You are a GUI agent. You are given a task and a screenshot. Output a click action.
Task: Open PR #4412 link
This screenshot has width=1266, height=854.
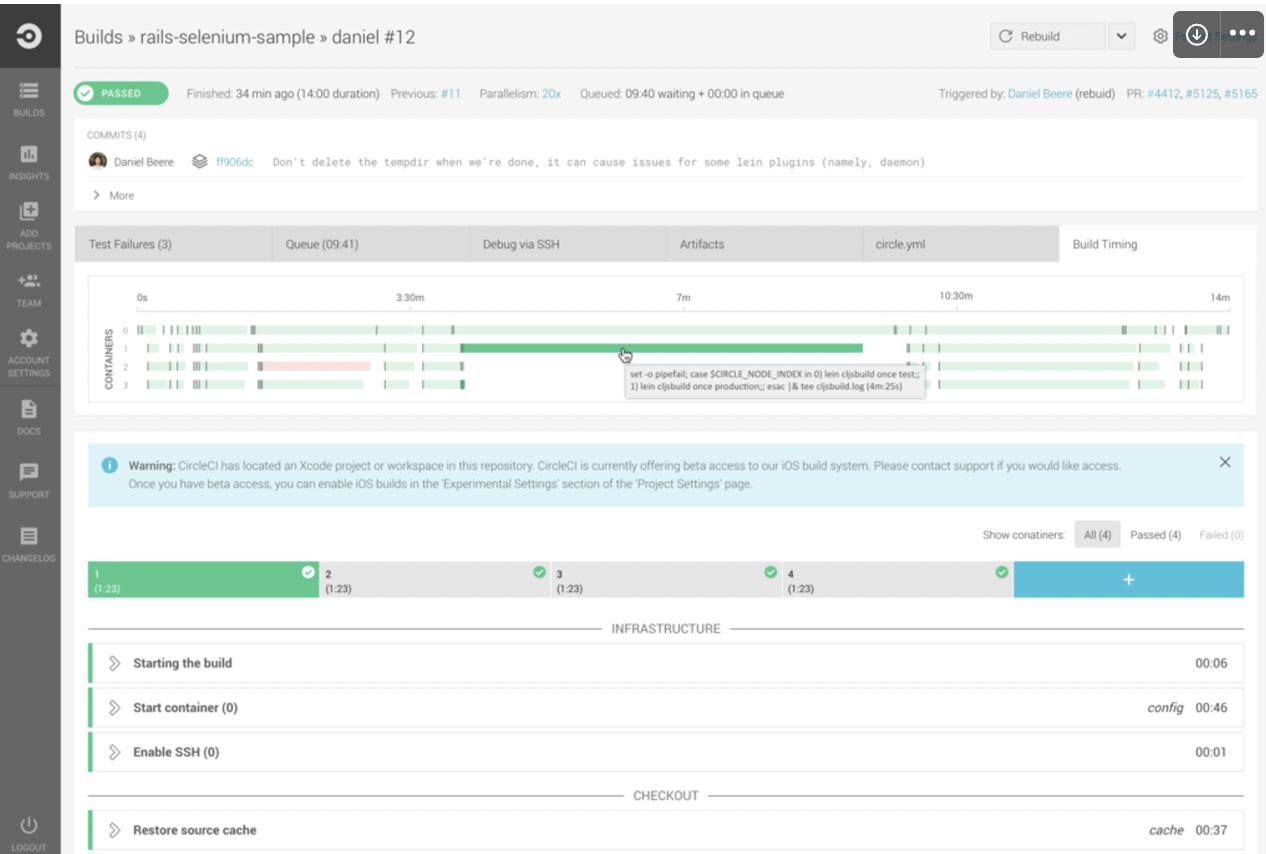point(1163,94)
